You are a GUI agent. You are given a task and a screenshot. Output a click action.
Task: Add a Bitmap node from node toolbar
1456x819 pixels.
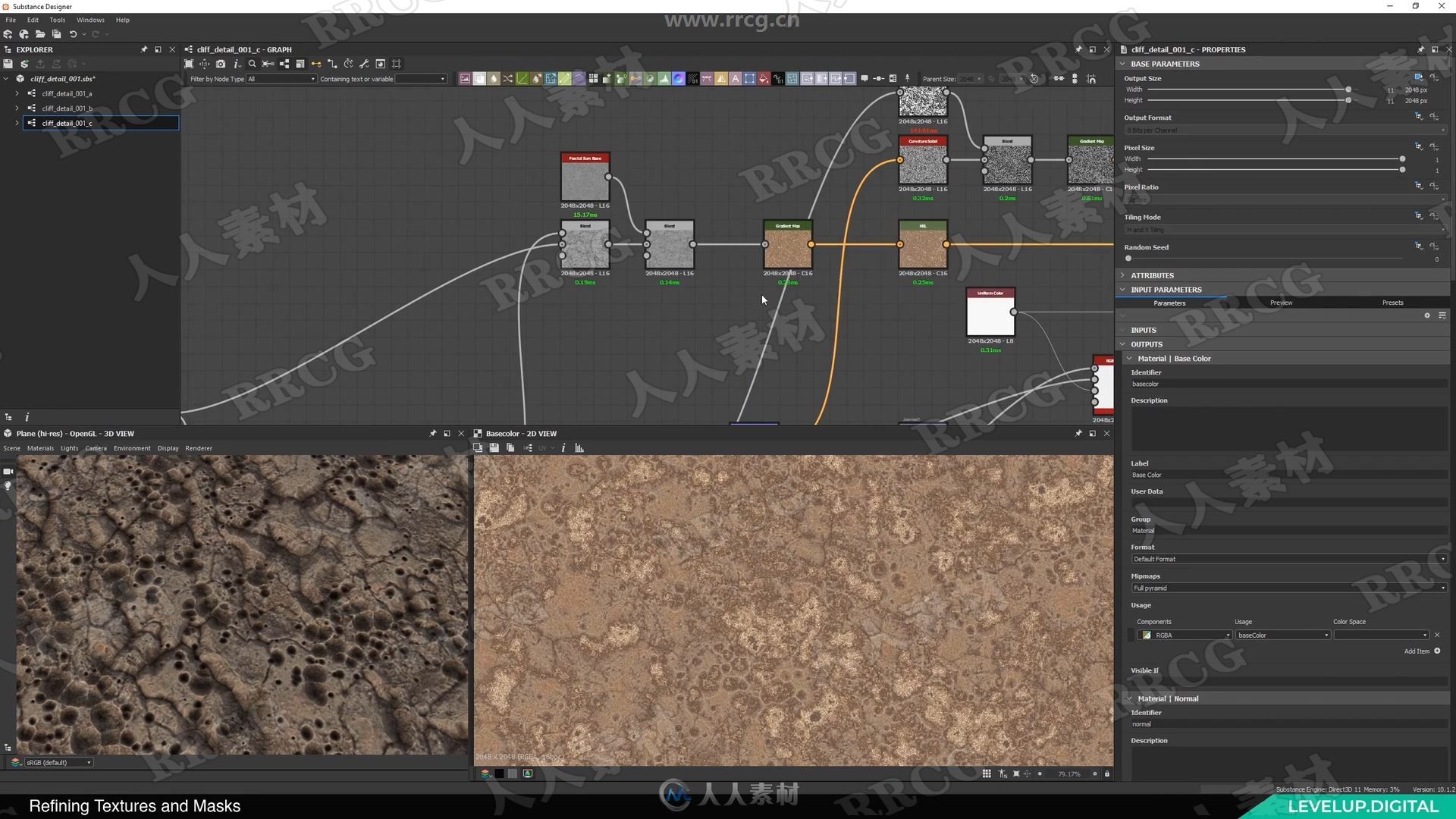pyautogui.click(x=465, y=79)
